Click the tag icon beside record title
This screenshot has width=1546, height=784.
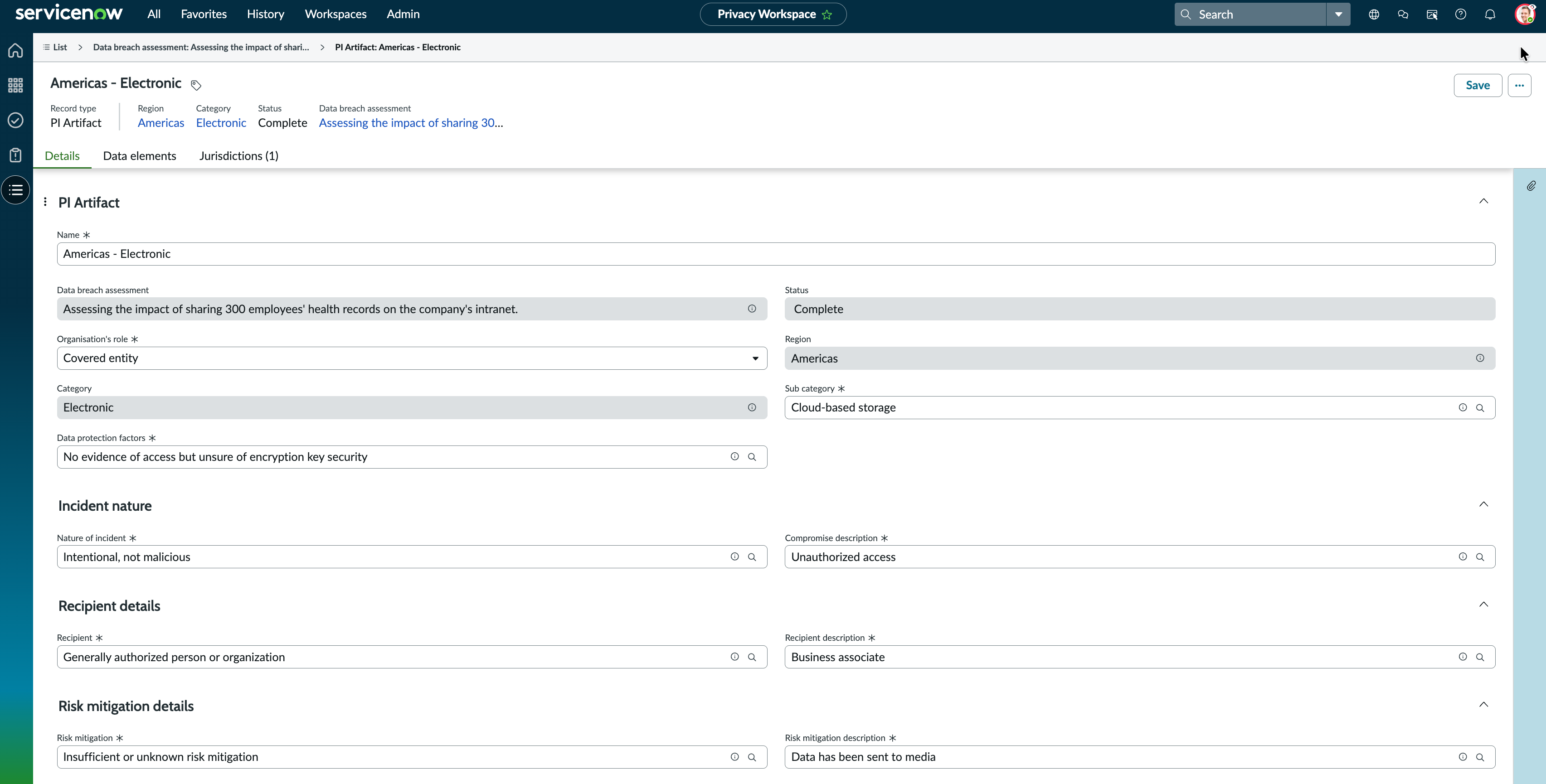tap(196, 85)
